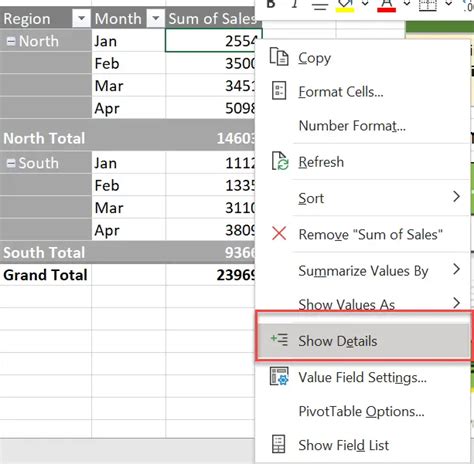
Task: Click the Show Field List icon
Action: [x=279, y=444]
